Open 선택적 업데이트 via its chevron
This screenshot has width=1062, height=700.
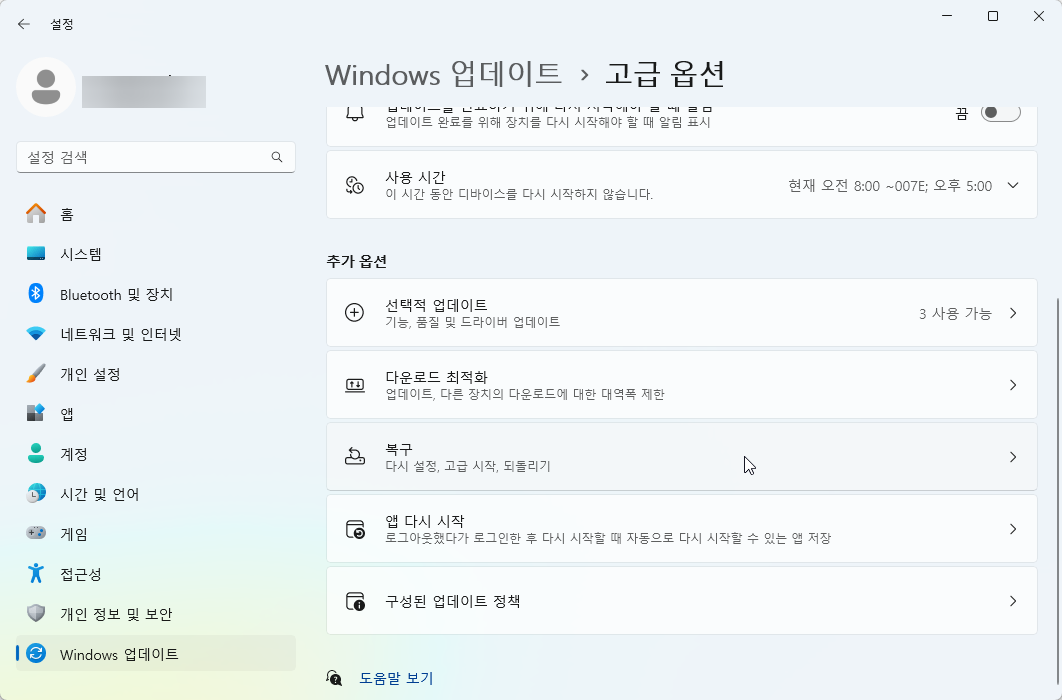(x=1013, y=313)
